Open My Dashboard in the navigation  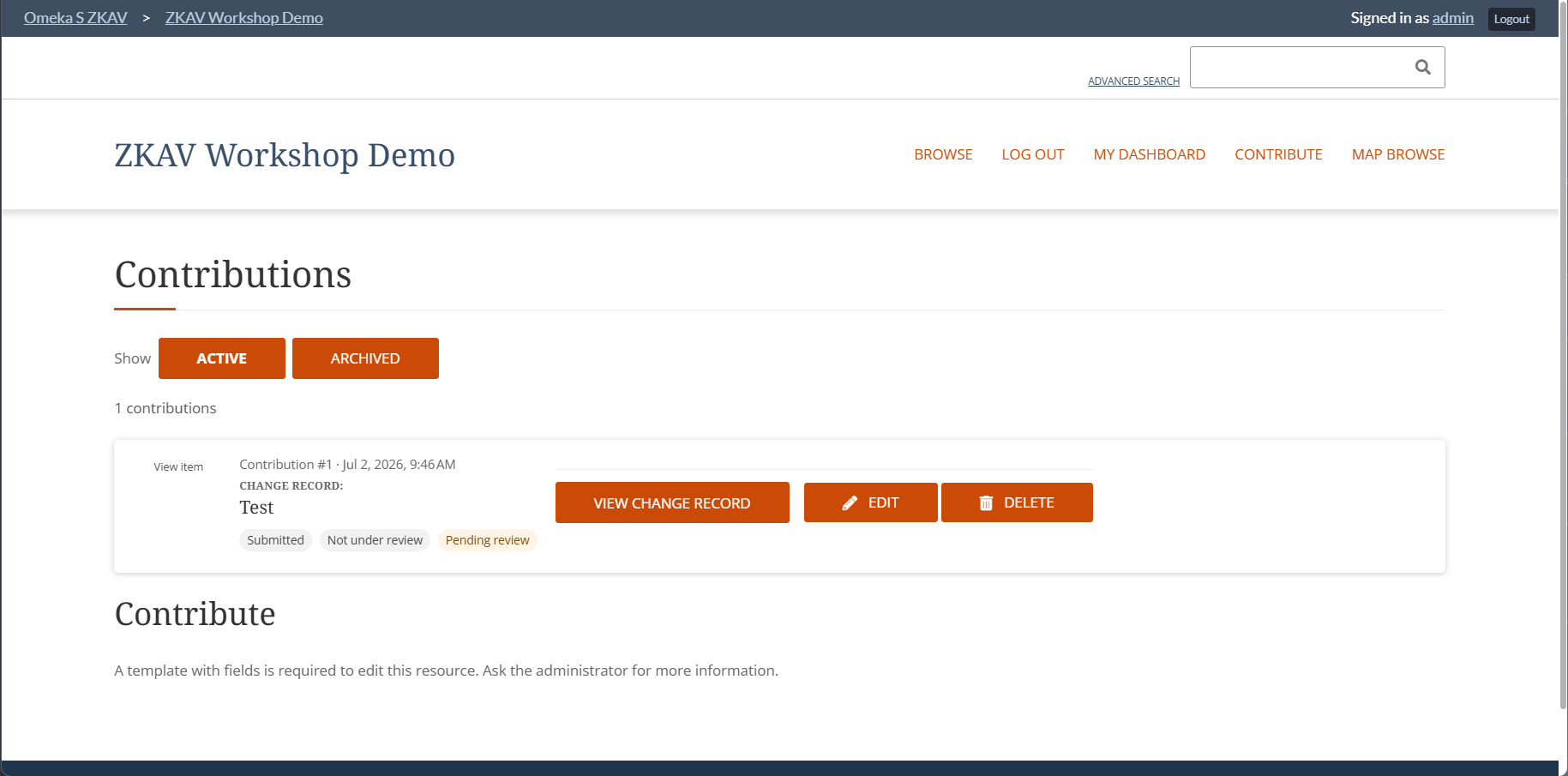tap(1150, 154)
